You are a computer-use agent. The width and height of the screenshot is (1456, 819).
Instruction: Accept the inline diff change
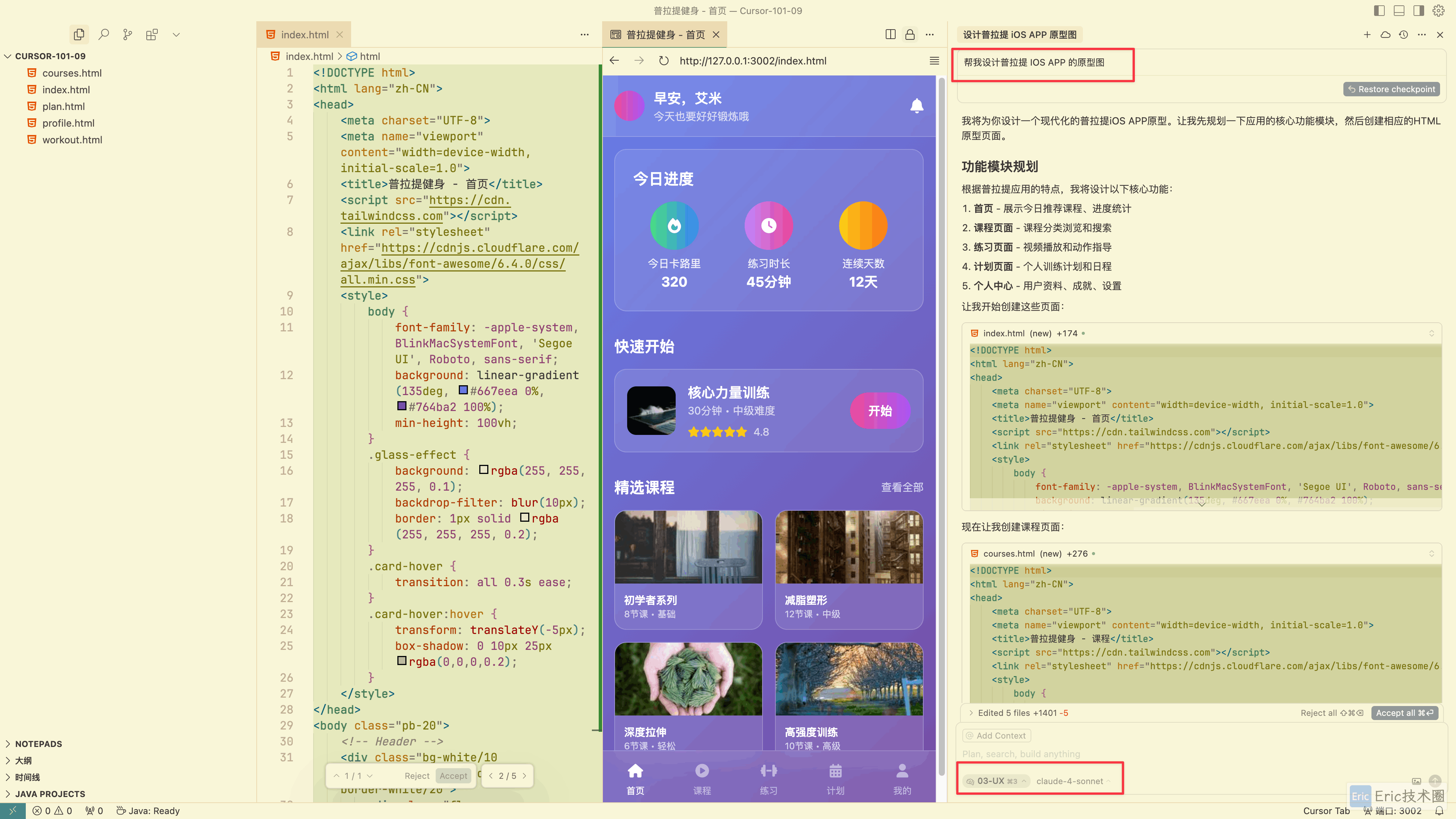tap(453, 776)
